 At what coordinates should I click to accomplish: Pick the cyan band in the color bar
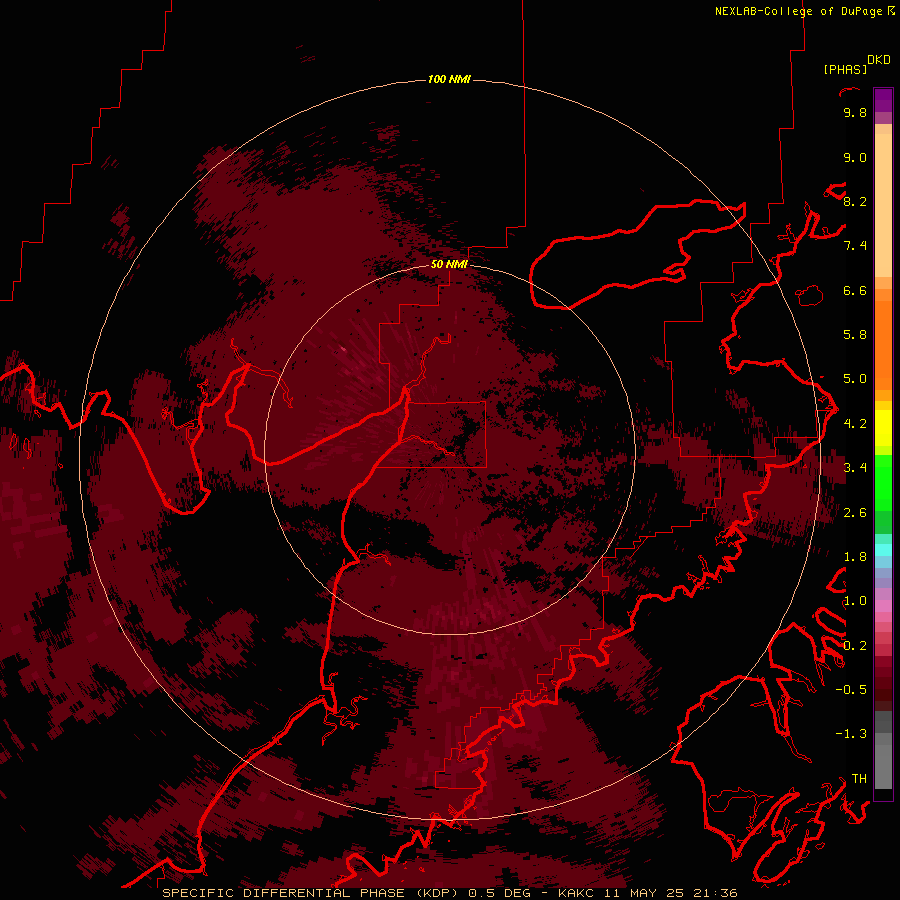click(x=883, y=549)
